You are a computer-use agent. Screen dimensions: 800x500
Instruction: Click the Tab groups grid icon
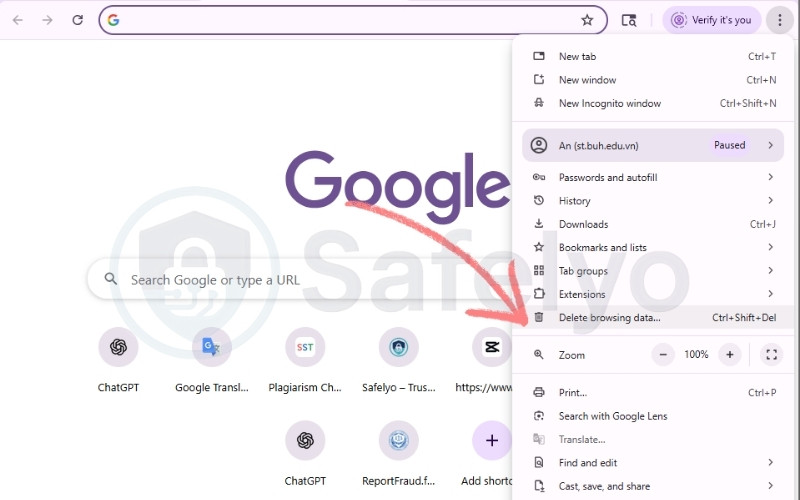tap(539, 270)
